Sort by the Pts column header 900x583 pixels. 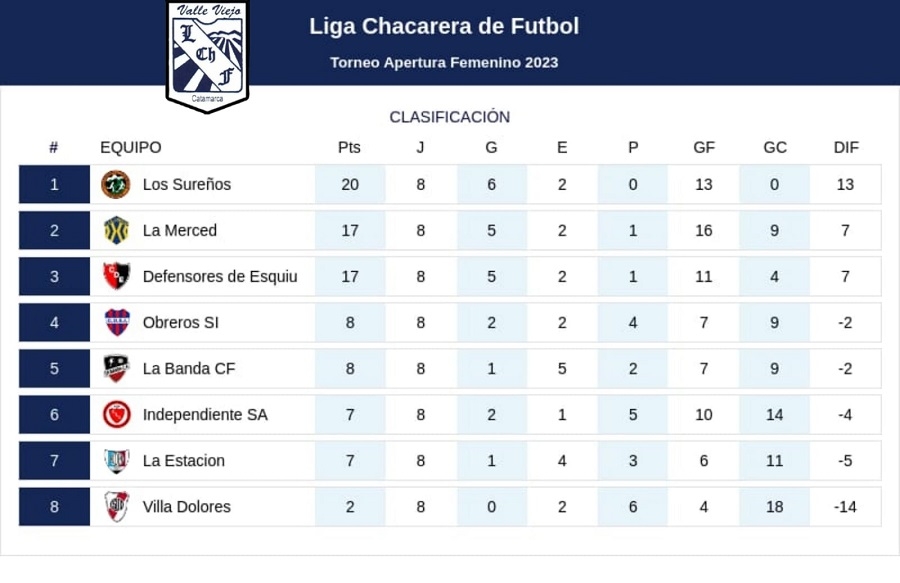(349, 148)
